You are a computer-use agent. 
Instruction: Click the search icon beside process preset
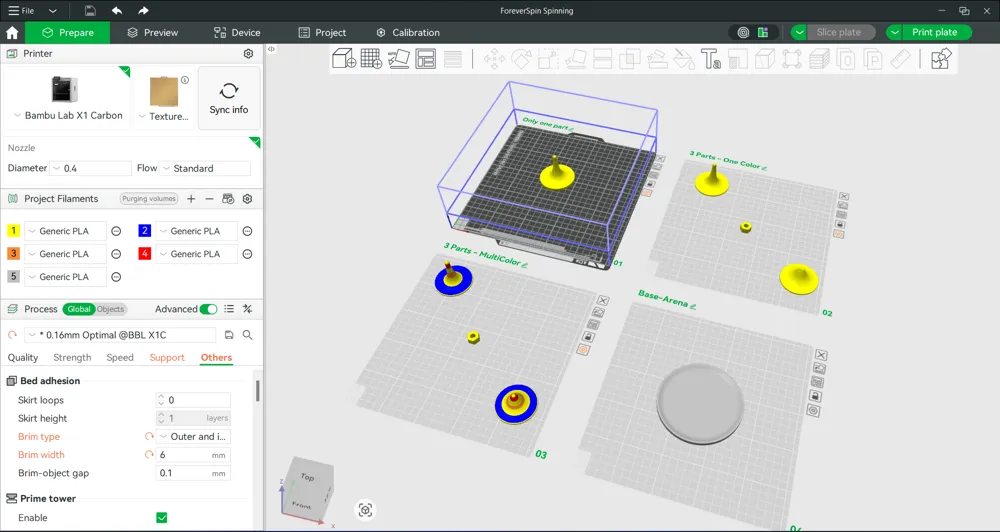coord(247,335)
